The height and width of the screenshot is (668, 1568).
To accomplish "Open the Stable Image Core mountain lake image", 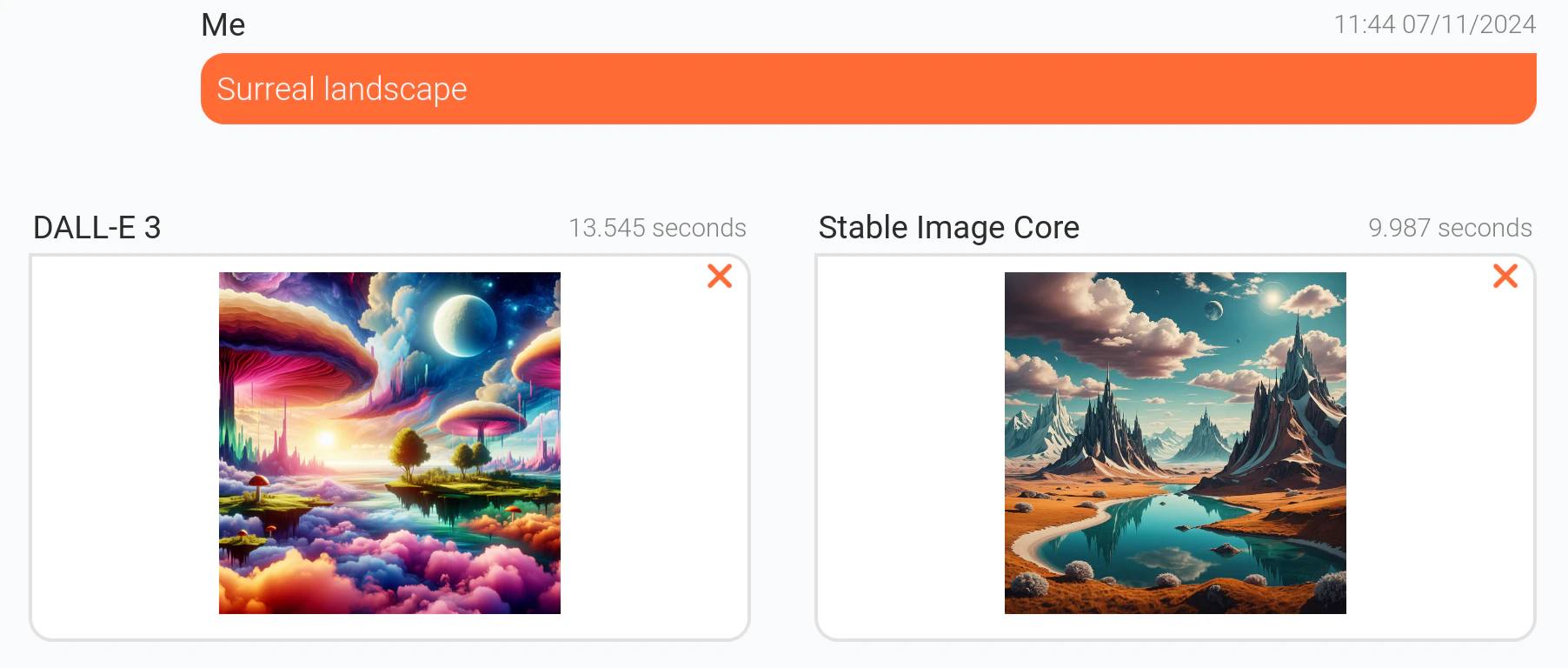I will 1175,442.
